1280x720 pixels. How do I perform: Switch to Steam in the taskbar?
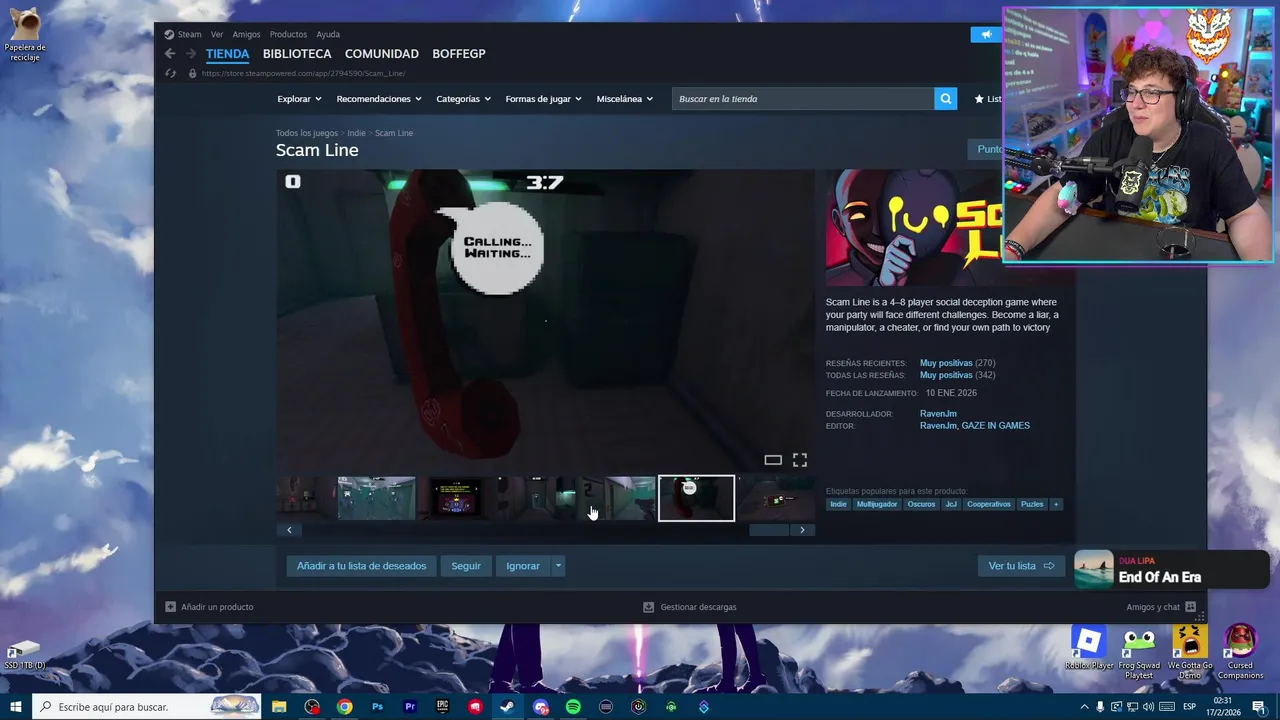[x=507, y=707]
